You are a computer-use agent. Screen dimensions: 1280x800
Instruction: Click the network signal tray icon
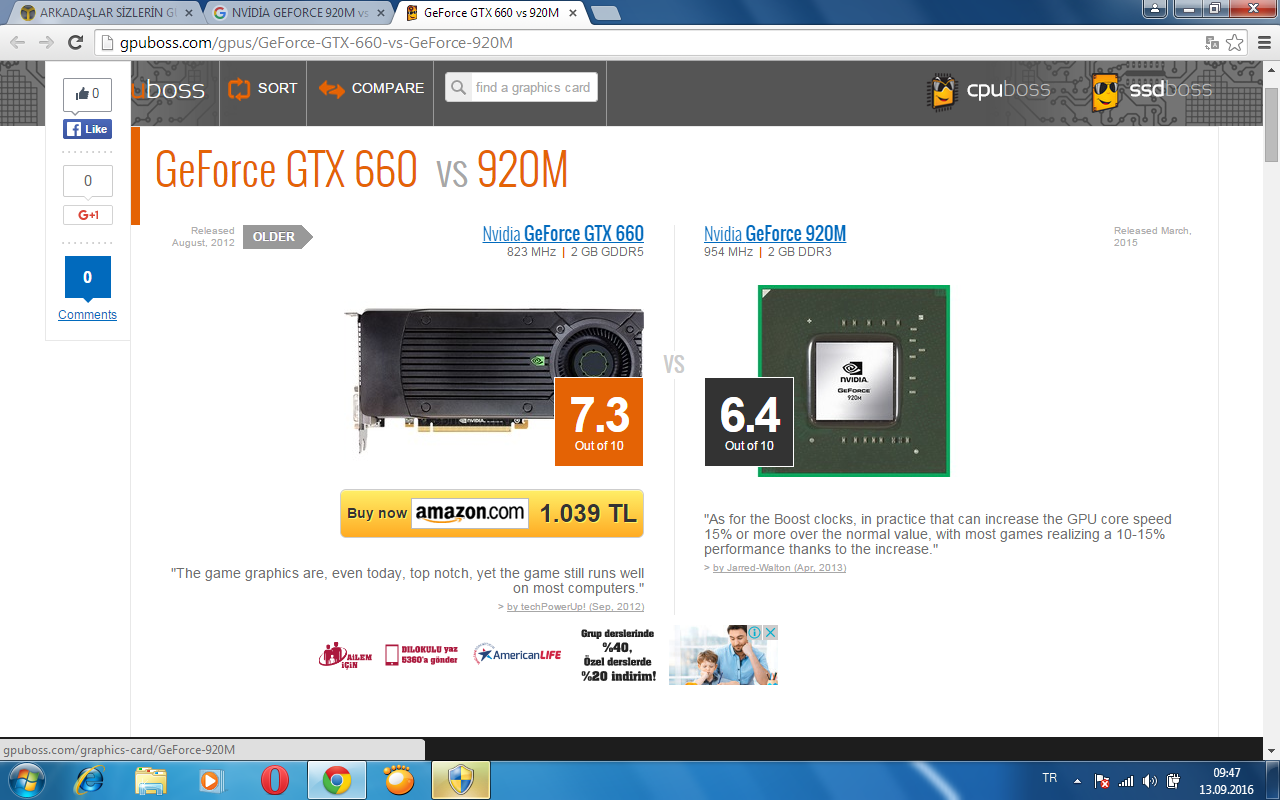1126,781
